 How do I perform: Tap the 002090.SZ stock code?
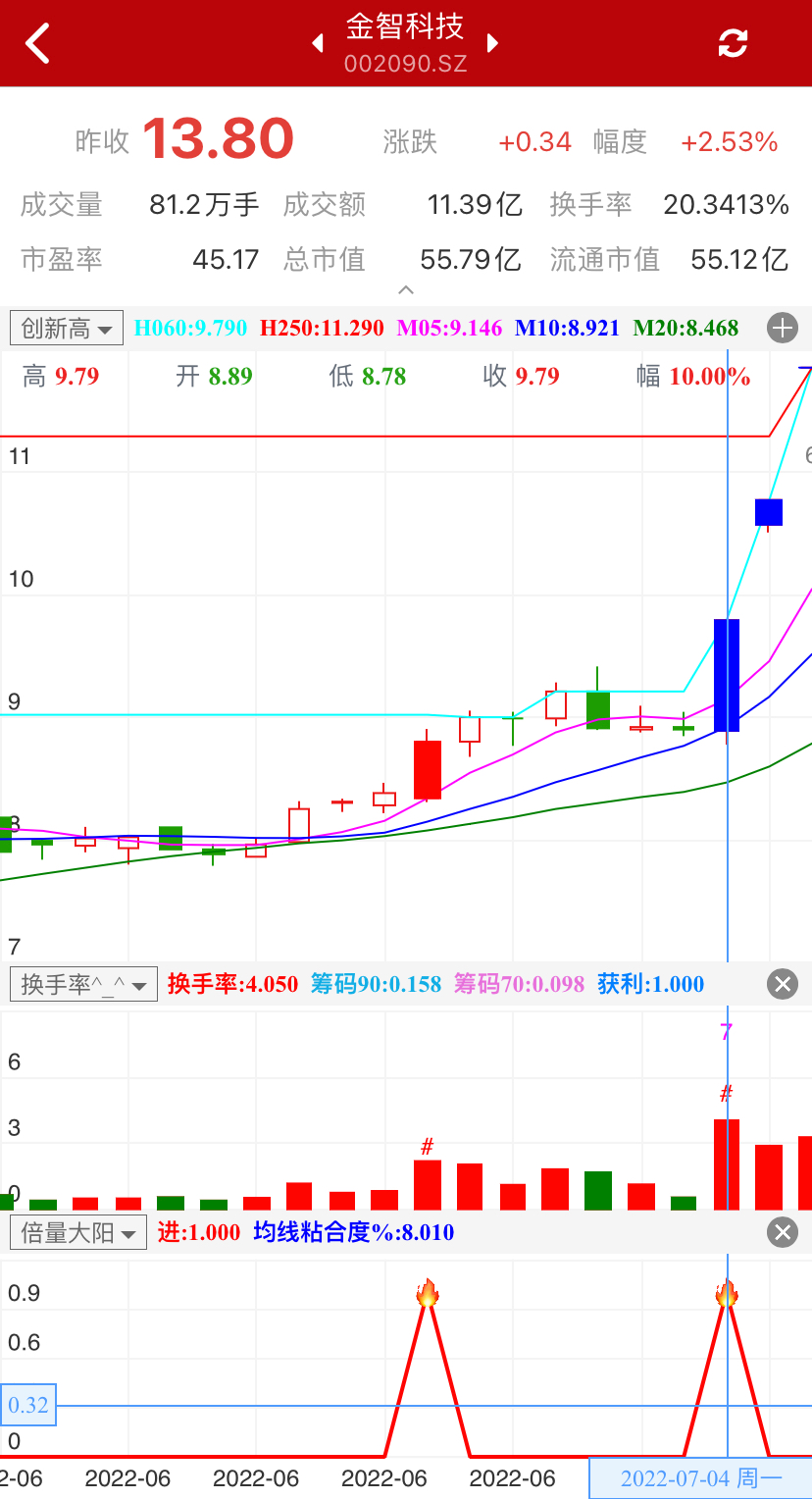point(405,65)
